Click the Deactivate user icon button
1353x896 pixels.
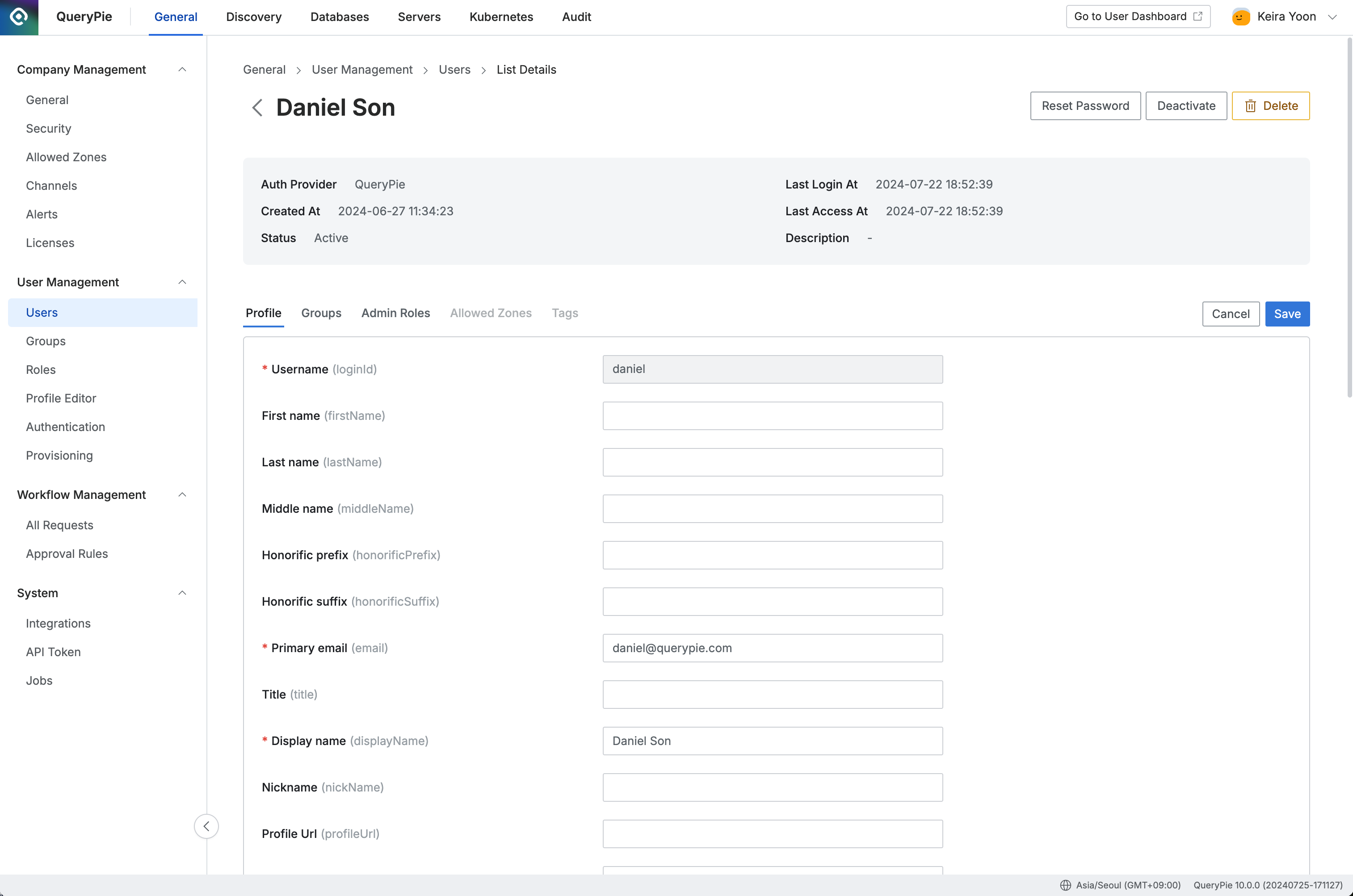coord(1186,105)
